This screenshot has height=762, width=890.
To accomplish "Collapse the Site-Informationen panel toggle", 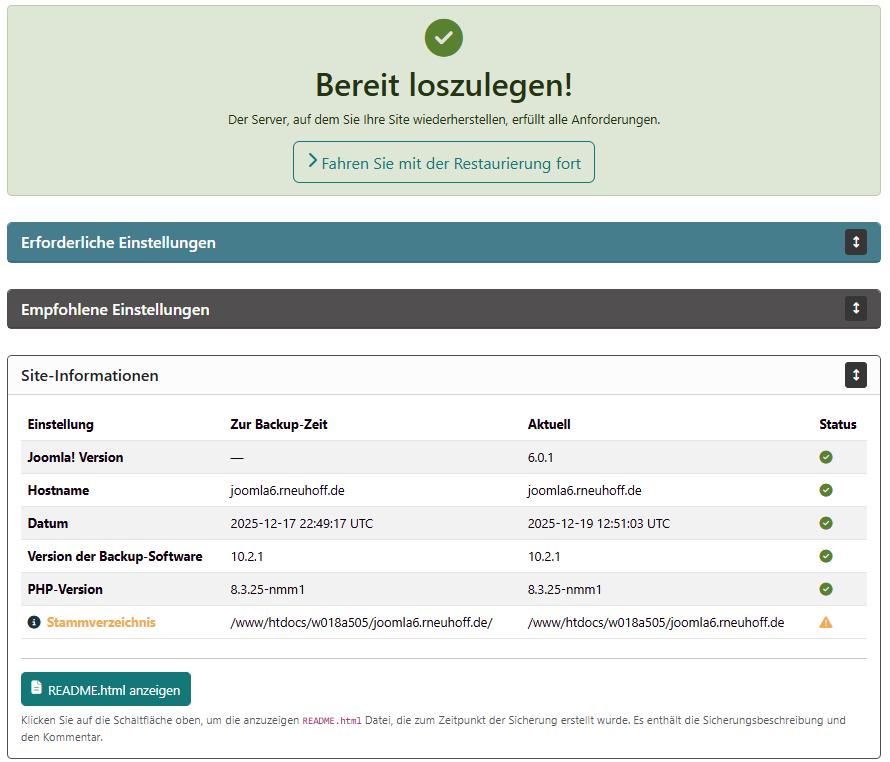I will click(x=855, y=375).
